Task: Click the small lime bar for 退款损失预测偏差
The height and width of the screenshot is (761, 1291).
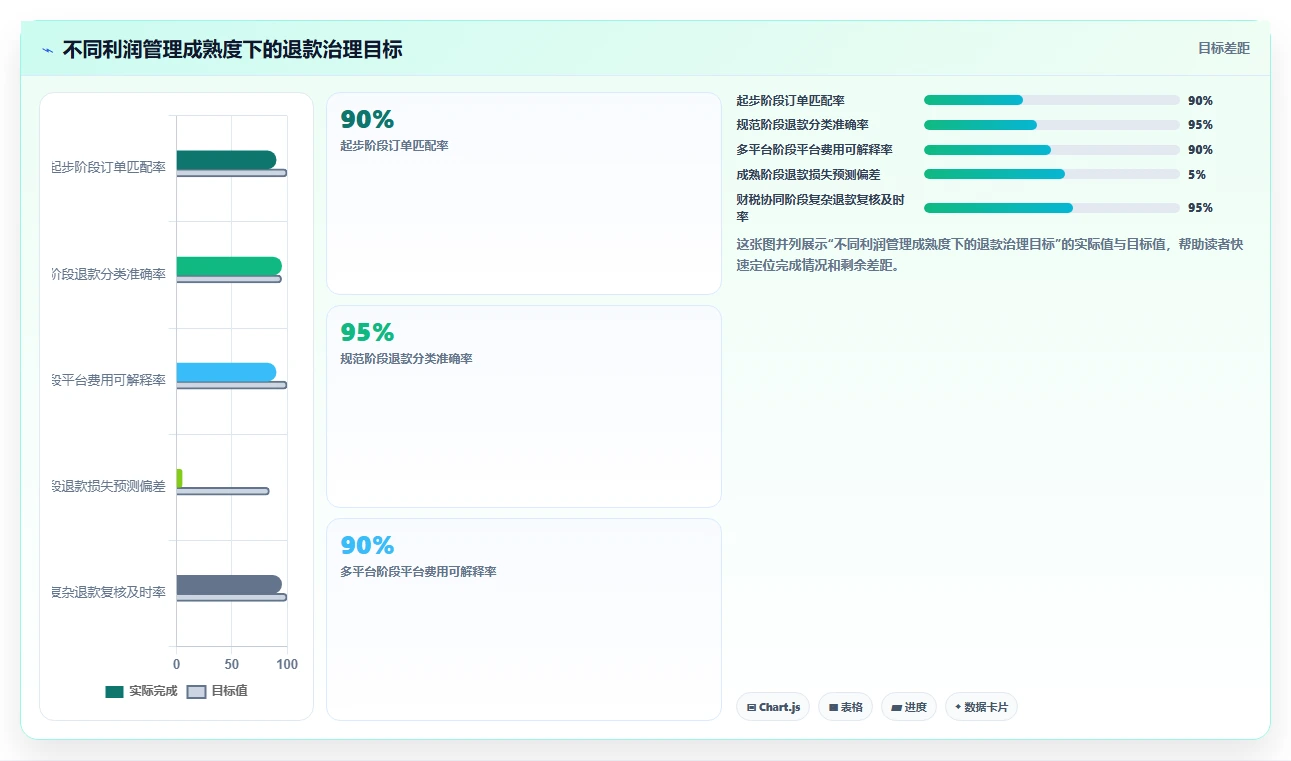Action: [x=180, y=478]
